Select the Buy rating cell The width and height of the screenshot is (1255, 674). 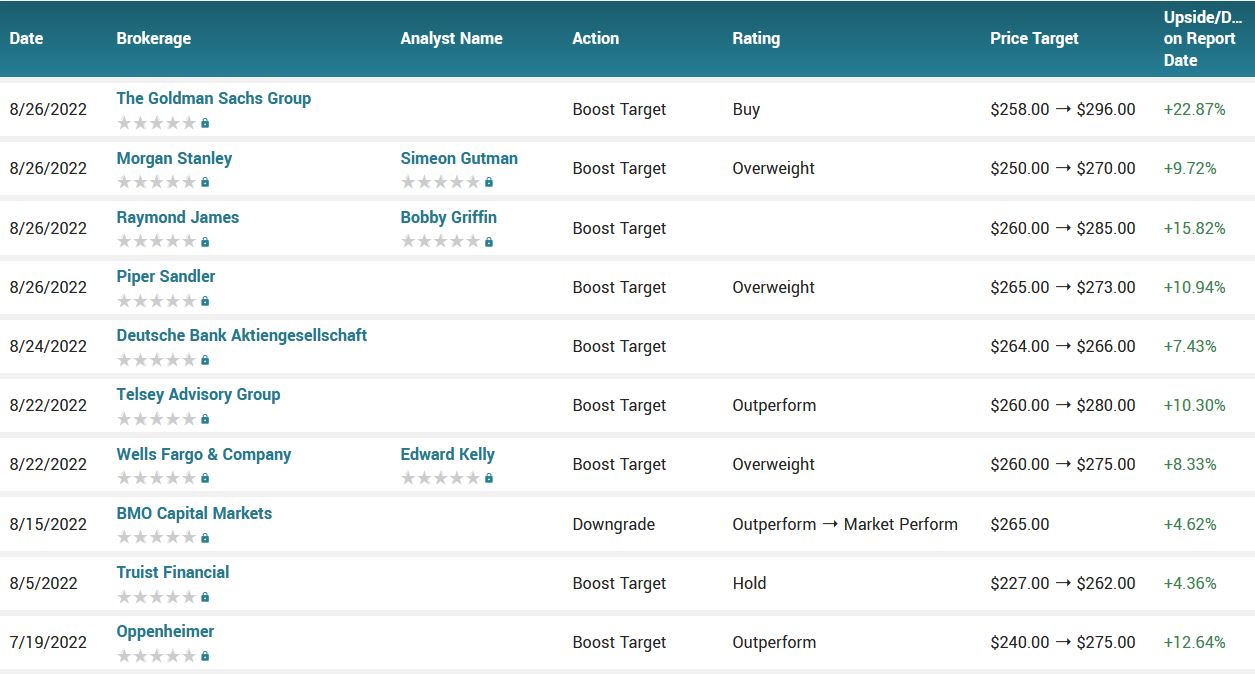point(747,109)
